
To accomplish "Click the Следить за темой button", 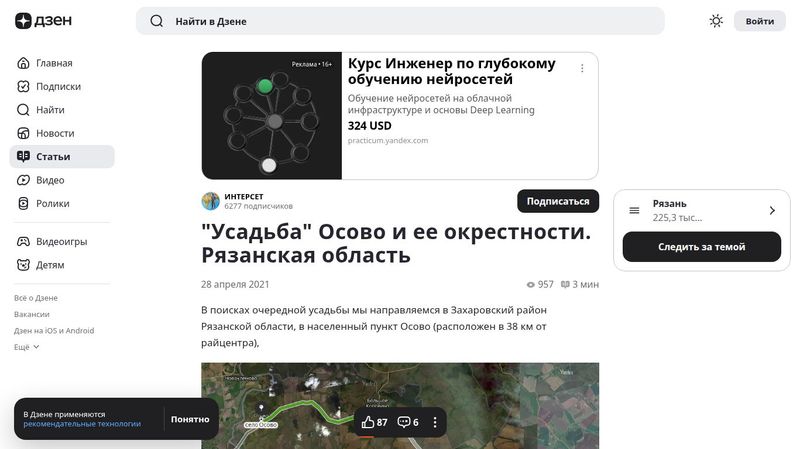I will point(702,247).
